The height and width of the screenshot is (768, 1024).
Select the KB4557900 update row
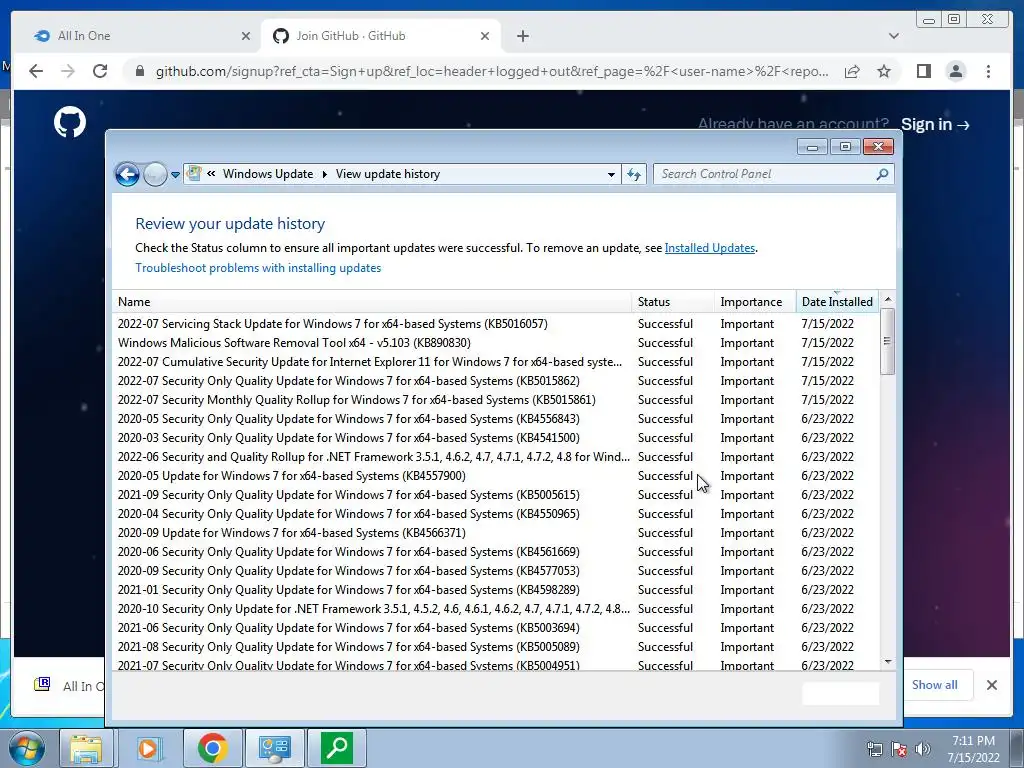[495, 475]
